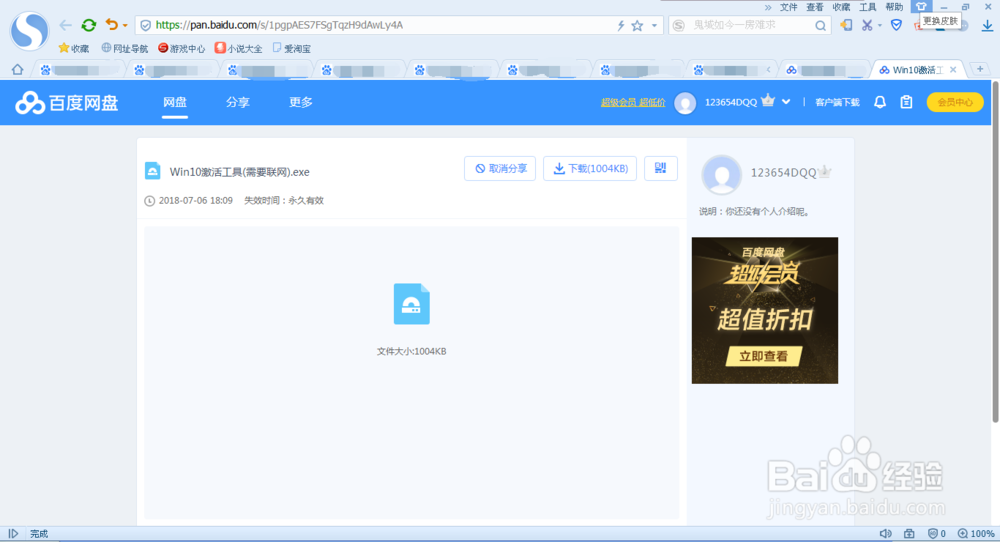Open the 帮助 menu
This screenshot has height=542, width=1000.
[x=894, y=7]
